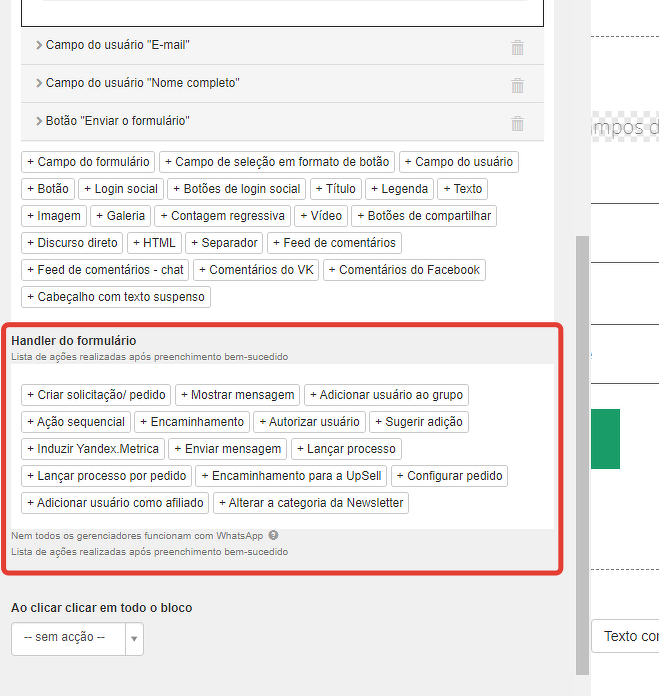The width and height of the screenshot is (659, 696).
Task: Click the vertical scrollbar of the panel
Action: coord(582,450)
